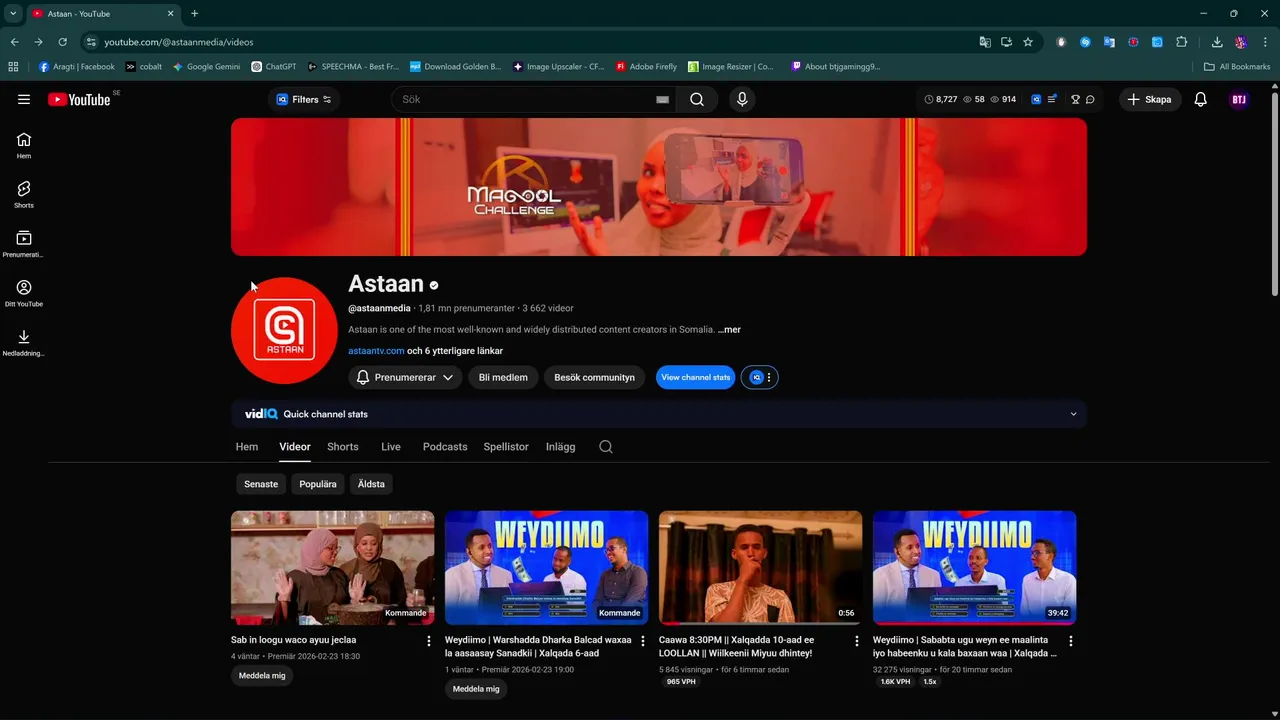This screenshot has width=1280, height=720.
Task: Open Shorts in the left sidebar
Action: coord(24,195)
